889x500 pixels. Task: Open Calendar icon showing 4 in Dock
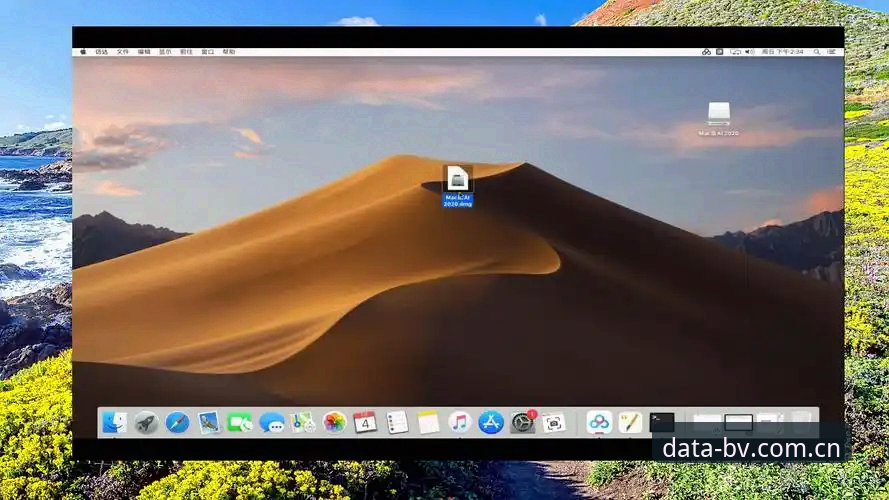pyautogui.click(x=366, y=422)
